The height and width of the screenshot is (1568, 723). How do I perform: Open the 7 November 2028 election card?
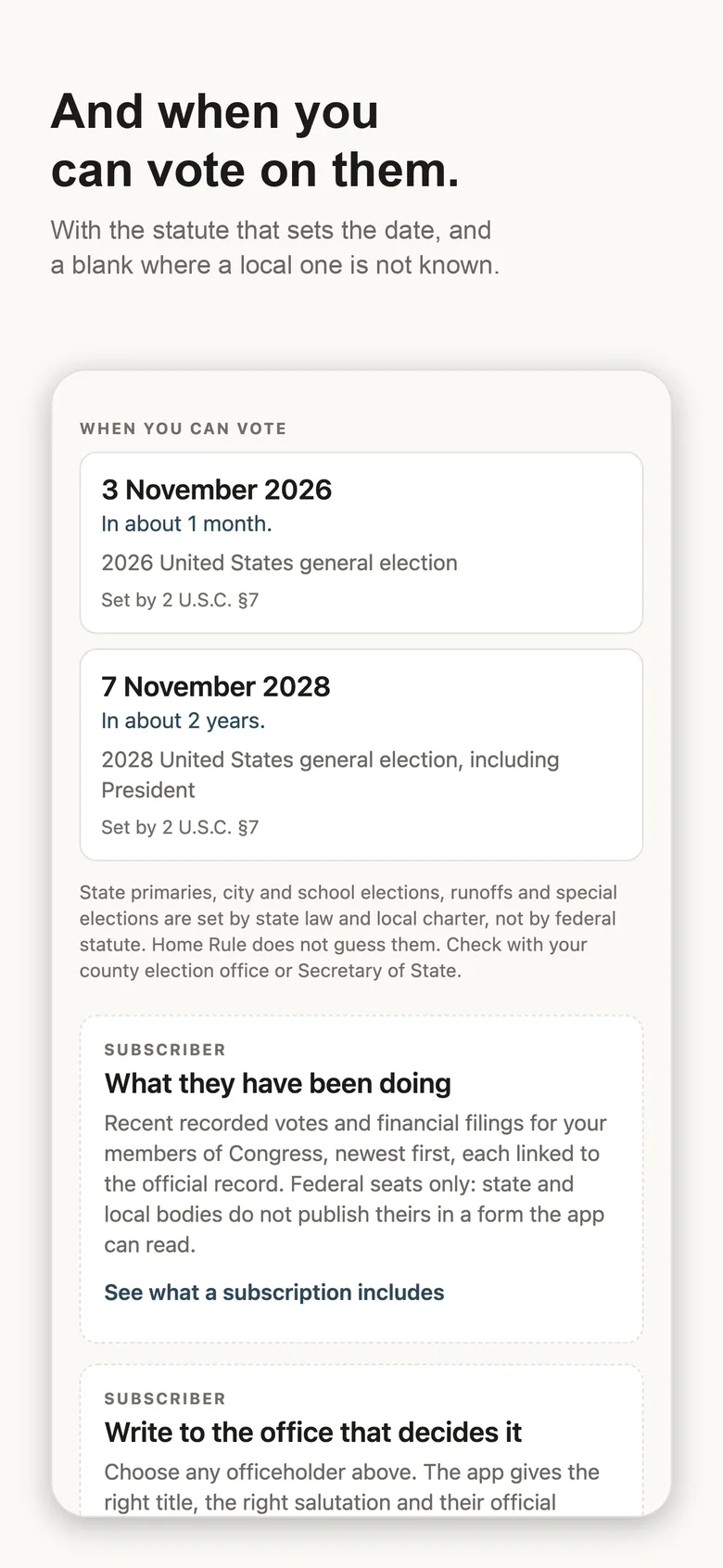(x=361, y=755)
